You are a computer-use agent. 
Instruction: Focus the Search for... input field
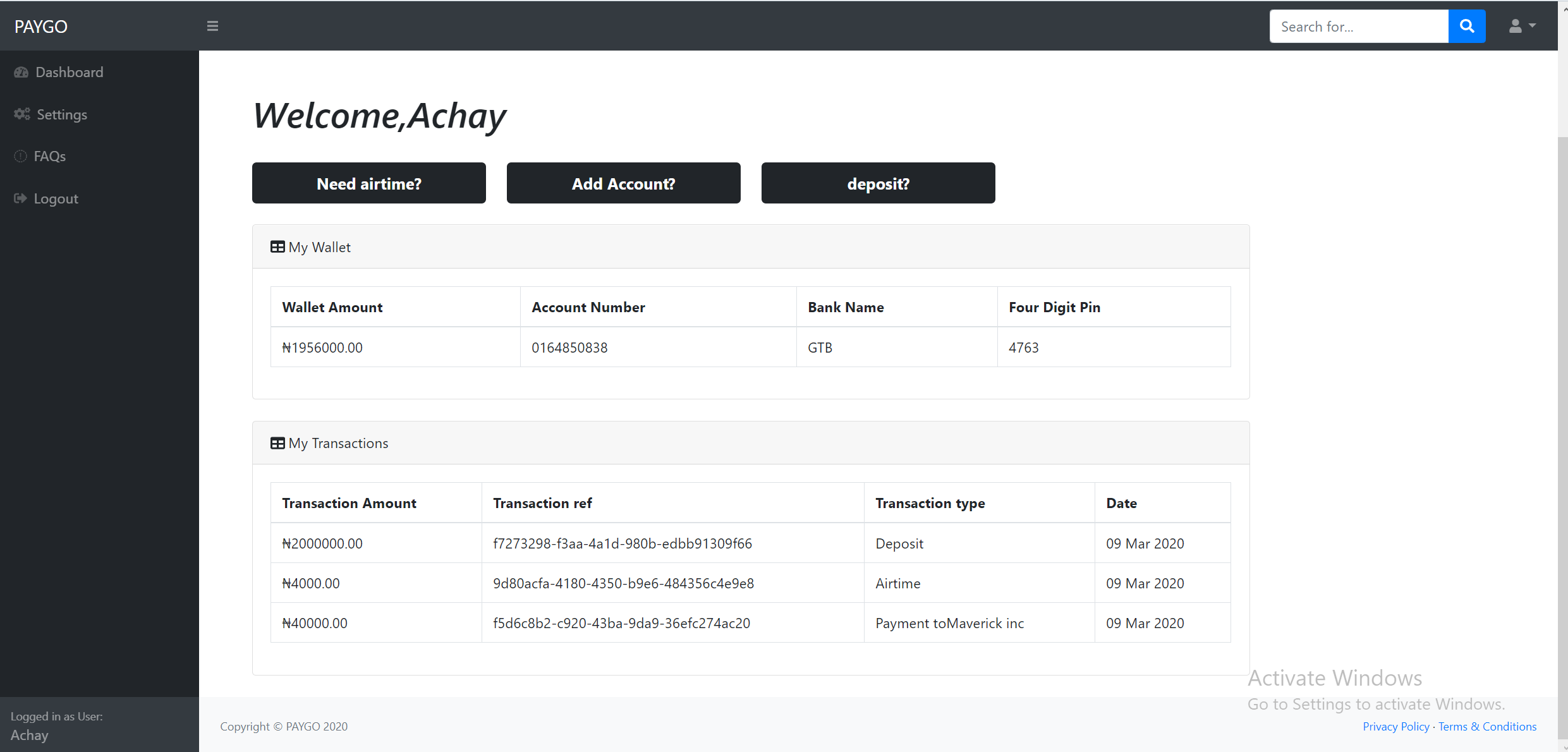tap(1359, 27)
